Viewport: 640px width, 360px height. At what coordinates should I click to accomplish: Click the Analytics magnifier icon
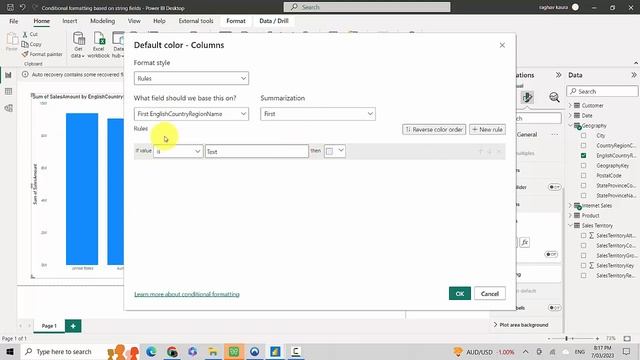[x=554, y=97]
